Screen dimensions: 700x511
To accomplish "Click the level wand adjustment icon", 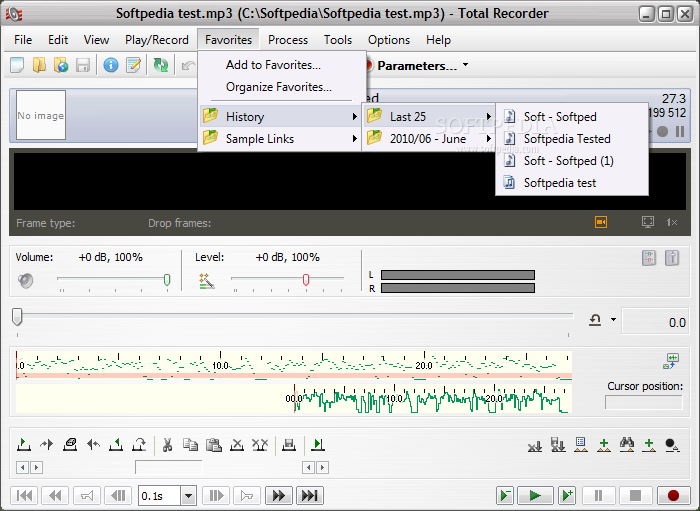I will (x=207, y=281).
